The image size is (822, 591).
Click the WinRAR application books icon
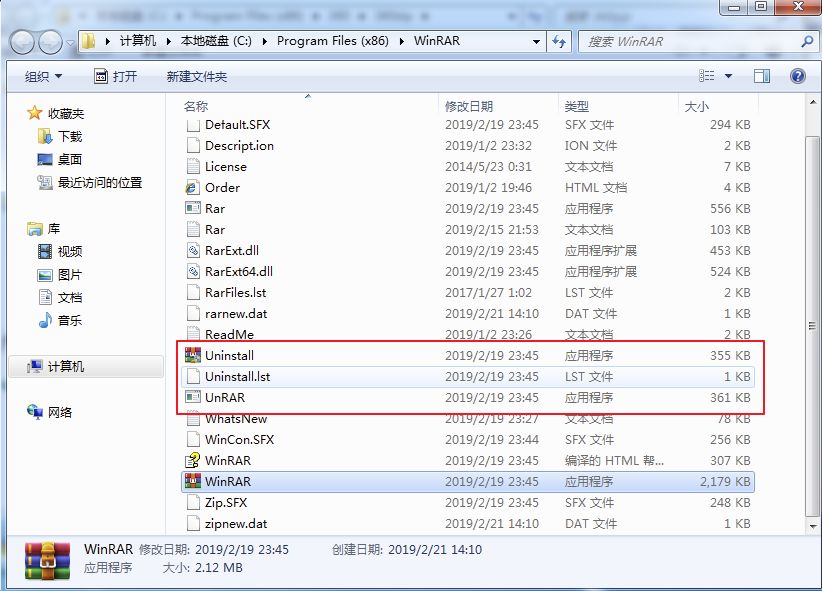pos(192,481)
